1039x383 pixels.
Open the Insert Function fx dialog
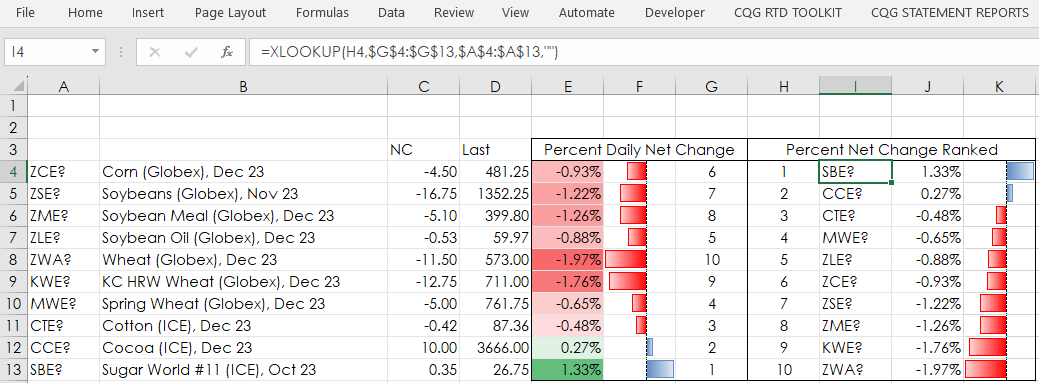click(227, 52)
